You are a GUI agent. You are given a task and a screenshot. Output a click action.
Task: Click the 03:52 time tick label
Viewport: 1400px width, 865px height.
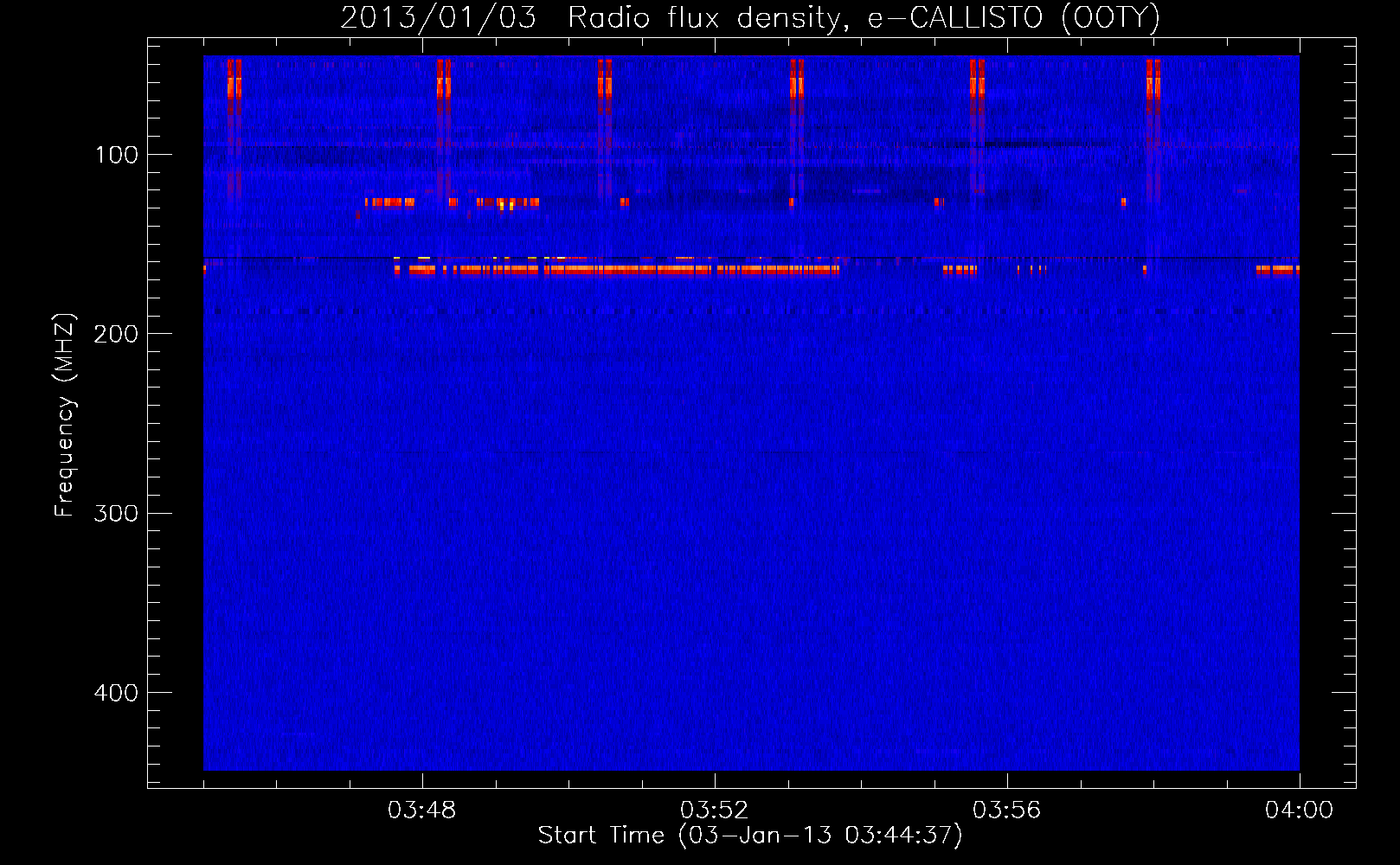pyautogui.click(x=715, y=811)
